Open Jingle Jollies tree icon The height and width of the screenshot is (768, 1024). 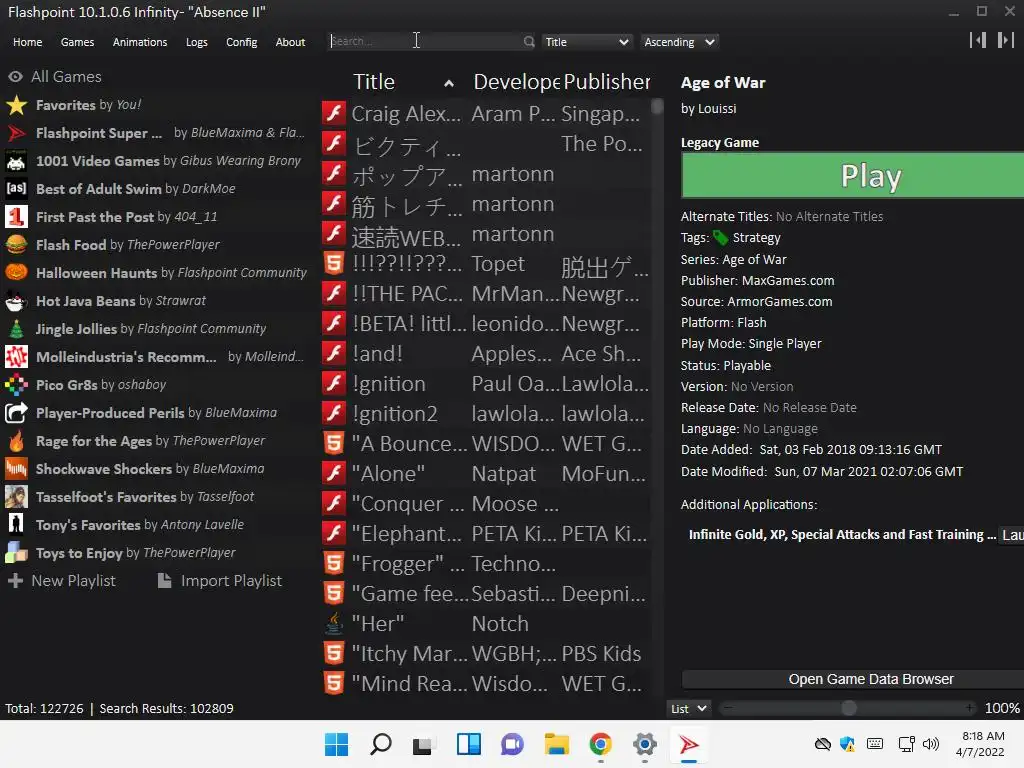pos(16,329)
